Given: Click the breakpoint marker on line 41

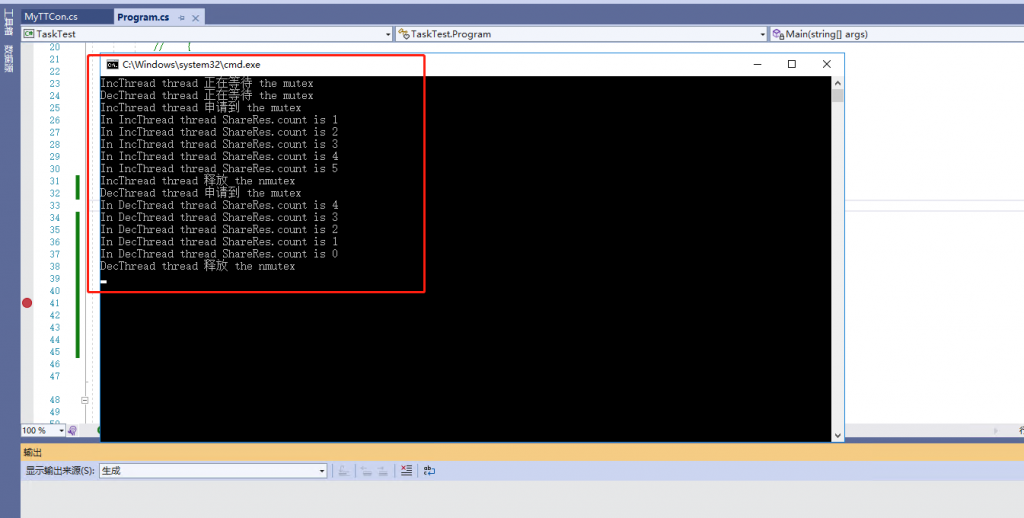Looking at the screenshot, I should pyautogui.click(x=27, y=303).
